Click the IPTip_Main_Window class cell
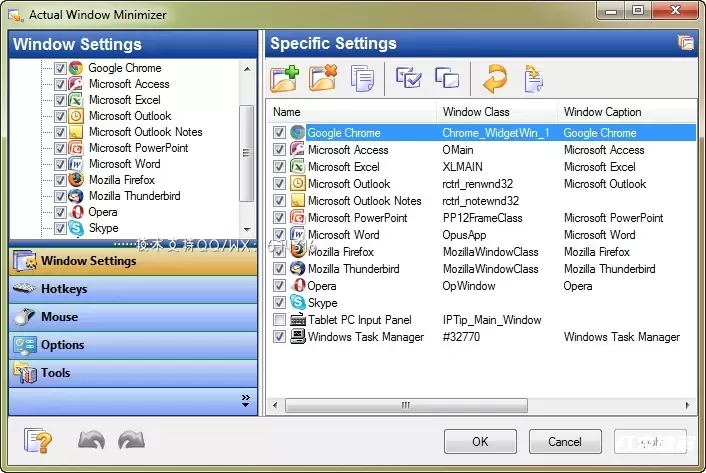Viewport: 706px width, 473px height. click(492, 320)
